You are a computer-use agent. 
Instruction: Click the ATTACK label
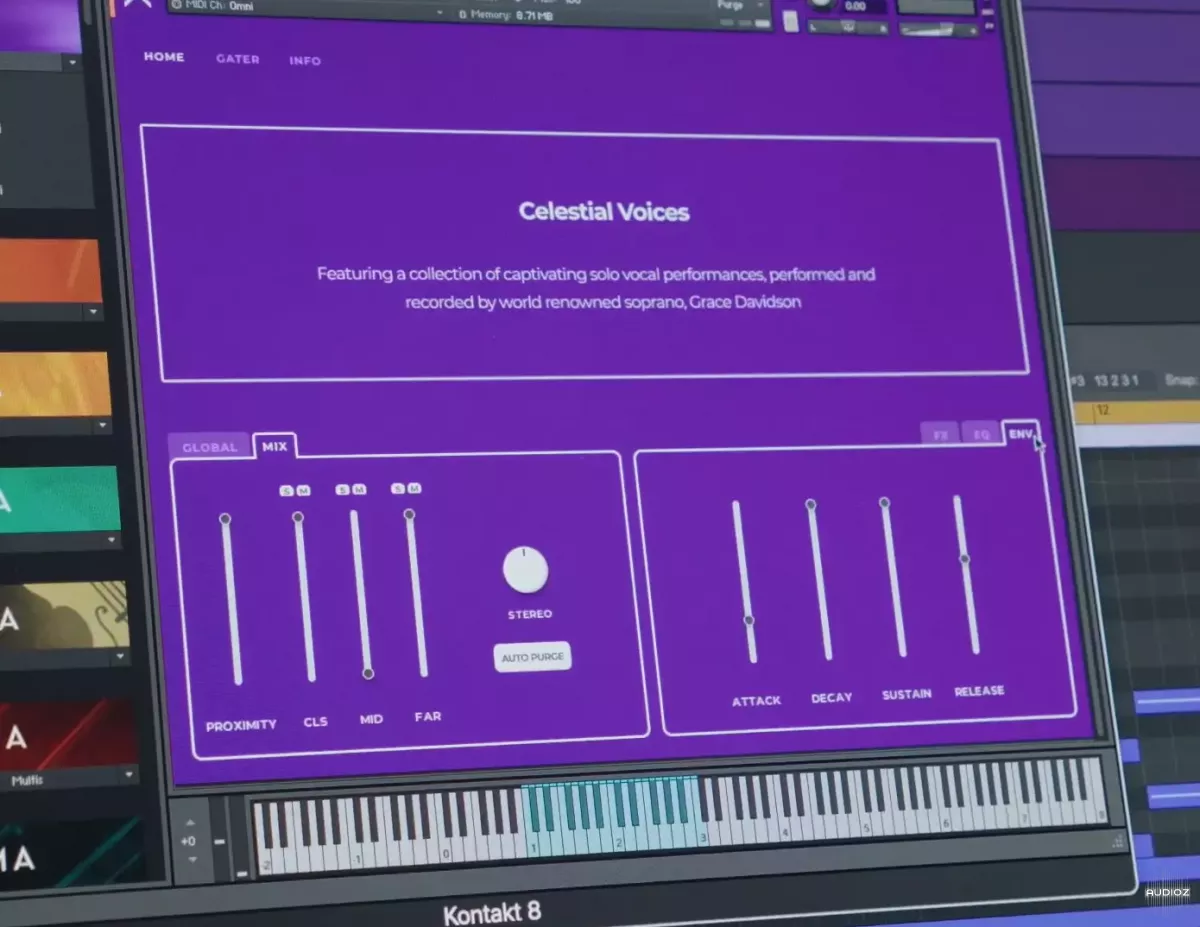pyautogui.click(x=757, y=700)
